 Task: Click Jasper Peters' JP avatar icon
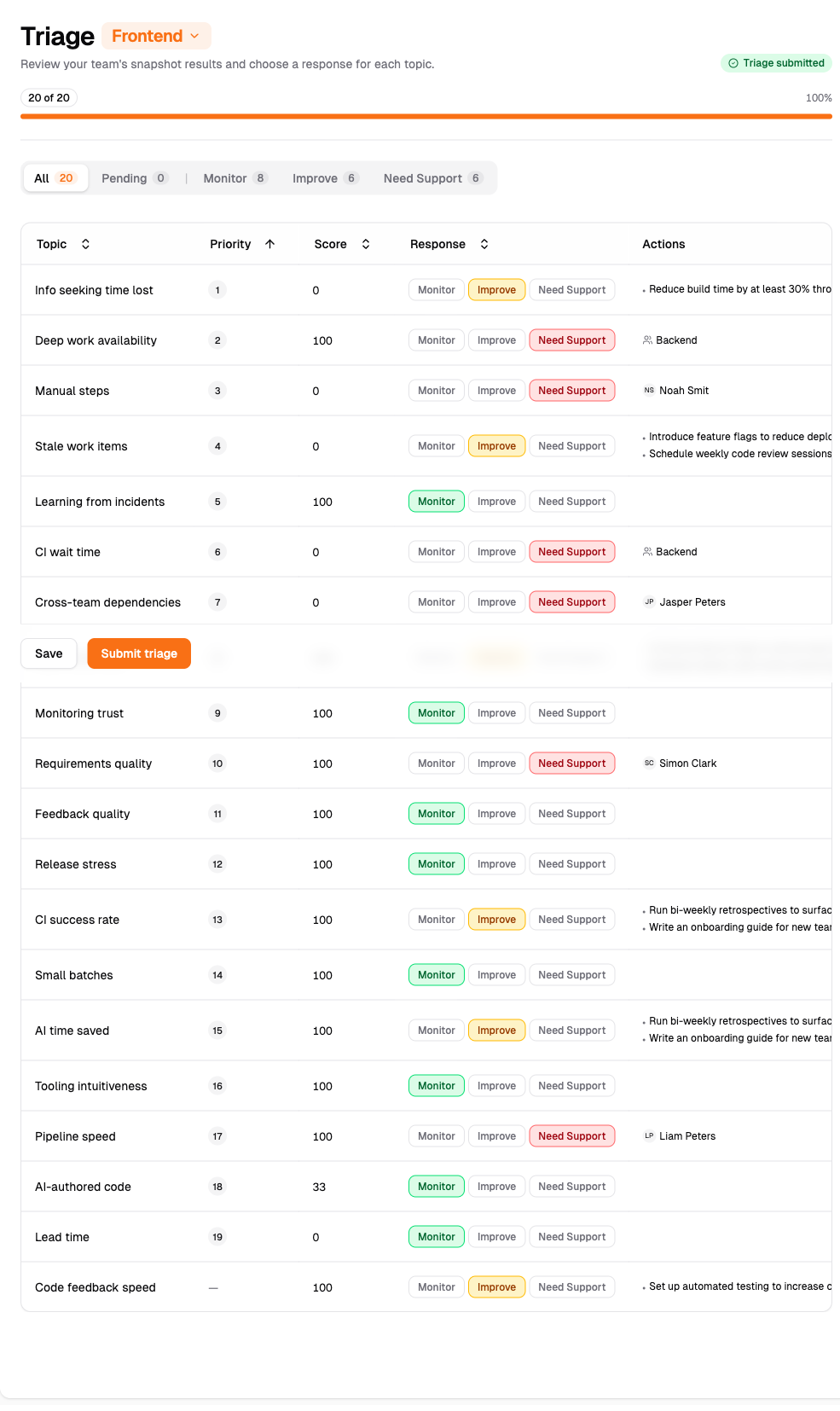(x=649, y=601)
